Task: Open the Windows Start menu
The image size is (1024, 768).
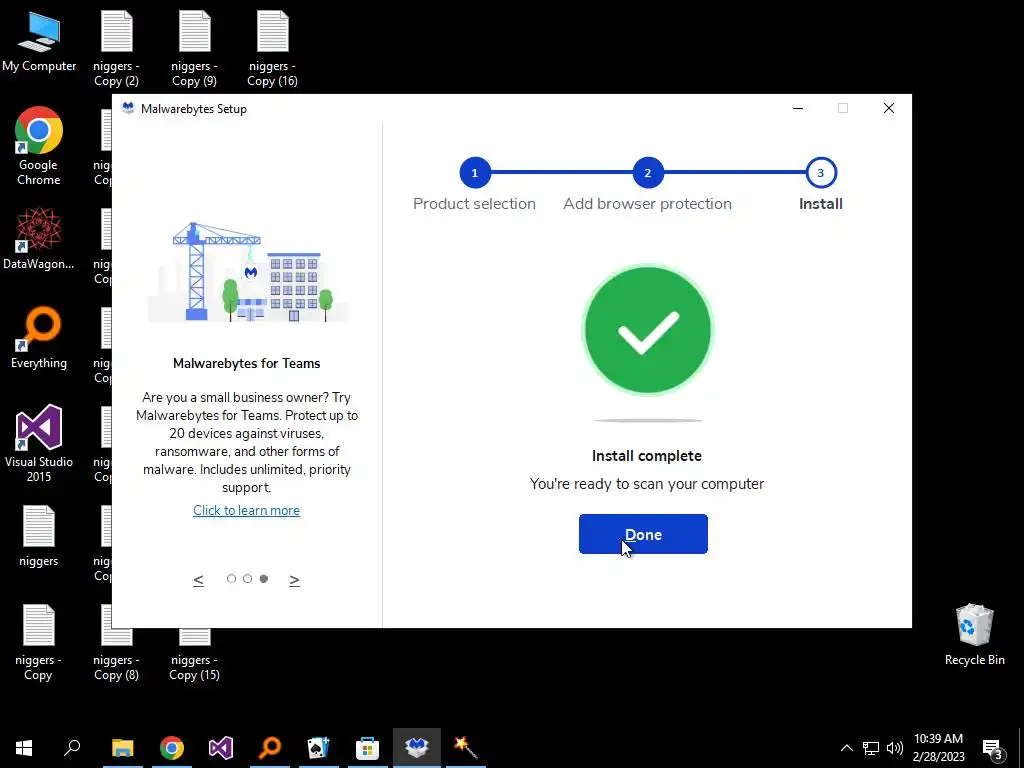Action: [24, 748]
